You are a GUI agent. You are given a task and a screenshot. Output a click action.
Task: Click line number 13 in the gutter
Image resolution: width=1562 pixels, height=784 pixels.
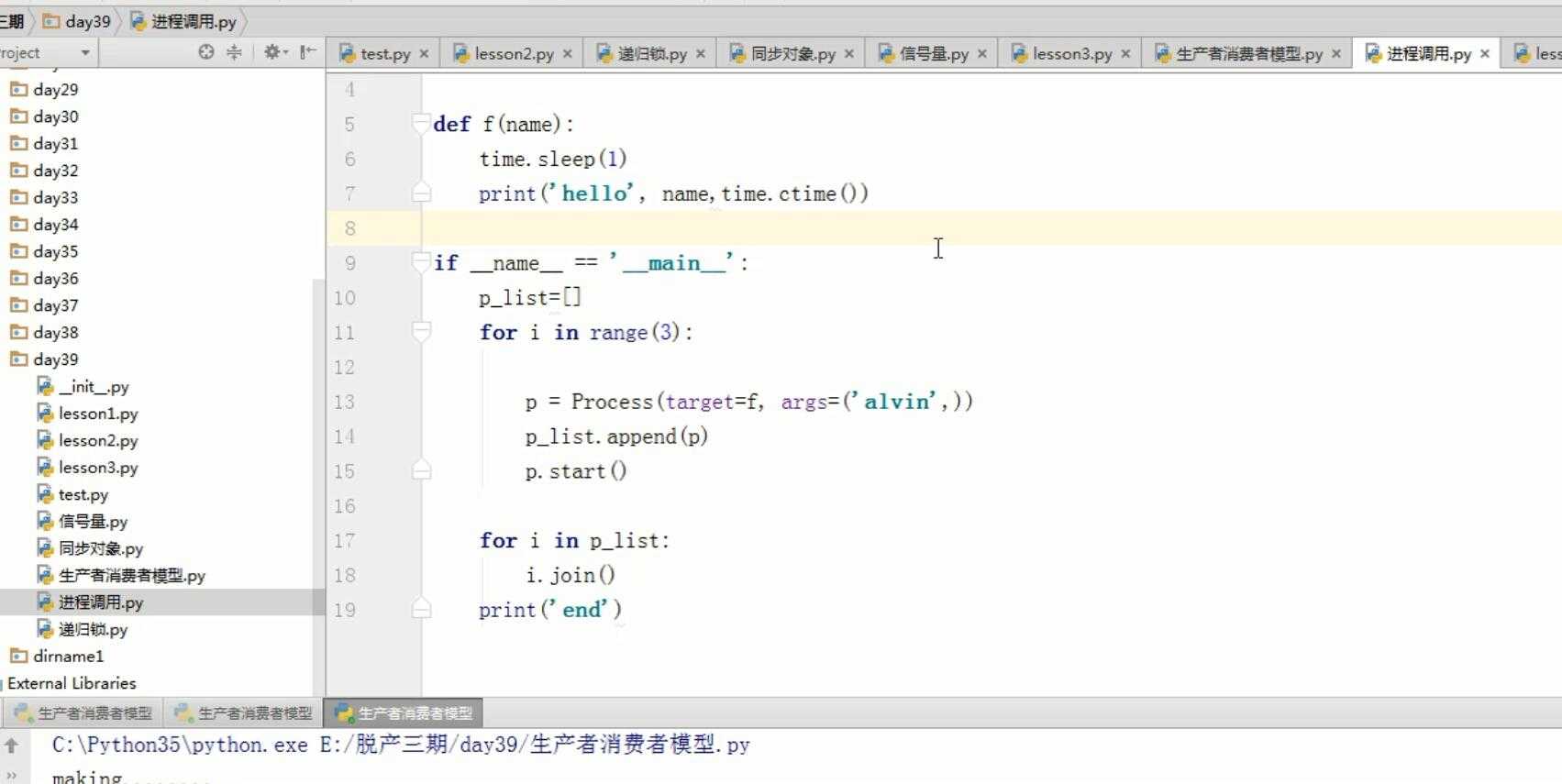[x=344, y=402]
